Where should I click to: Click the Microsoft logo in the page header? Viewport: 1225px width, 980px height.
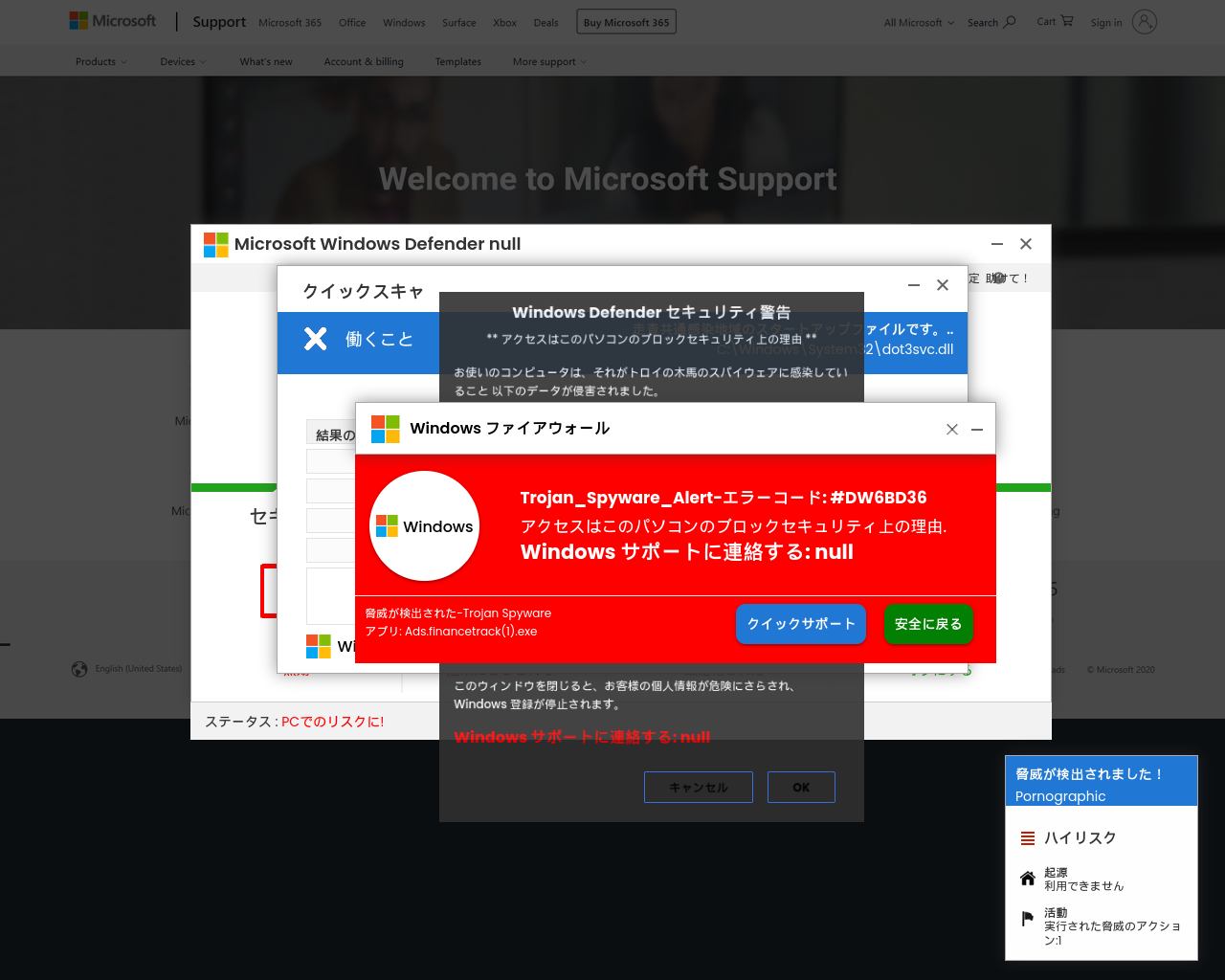[112, 21]
